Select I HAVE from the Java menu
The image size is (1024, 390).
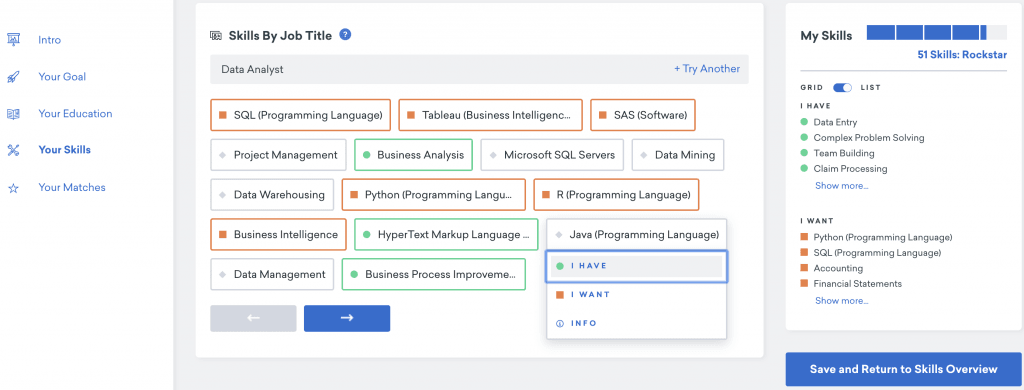click(637, 267)
